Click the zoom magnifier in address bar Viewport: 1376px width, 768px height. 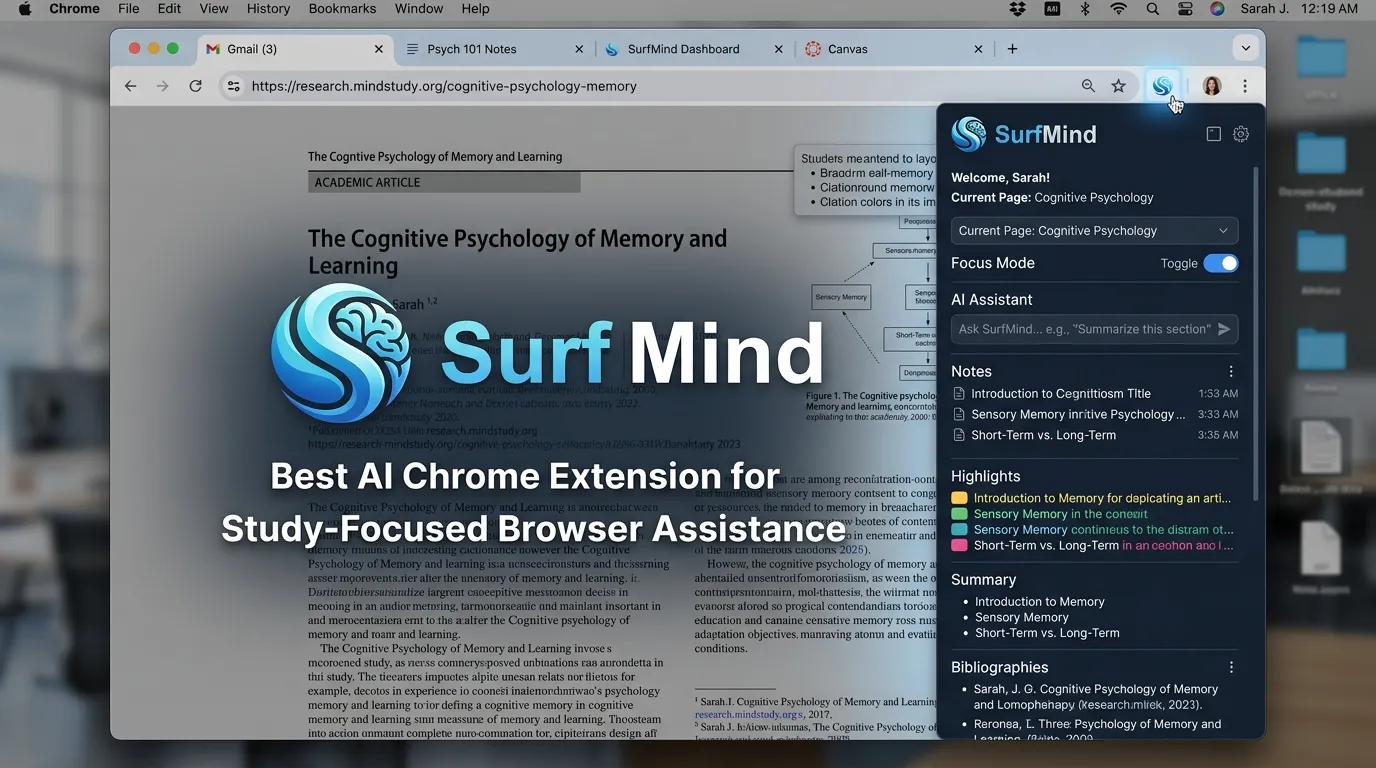pos(1088,86)
